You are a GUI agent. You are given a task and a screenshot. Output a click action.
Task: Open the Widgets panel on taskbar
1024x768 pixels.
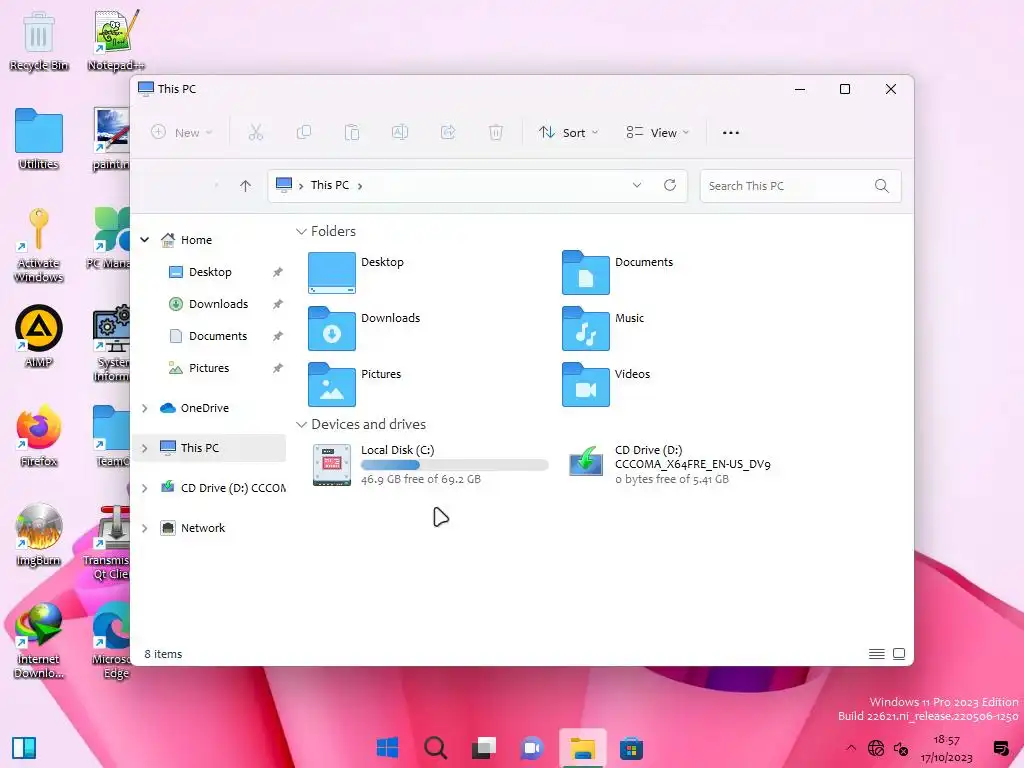tap(24, 748)
